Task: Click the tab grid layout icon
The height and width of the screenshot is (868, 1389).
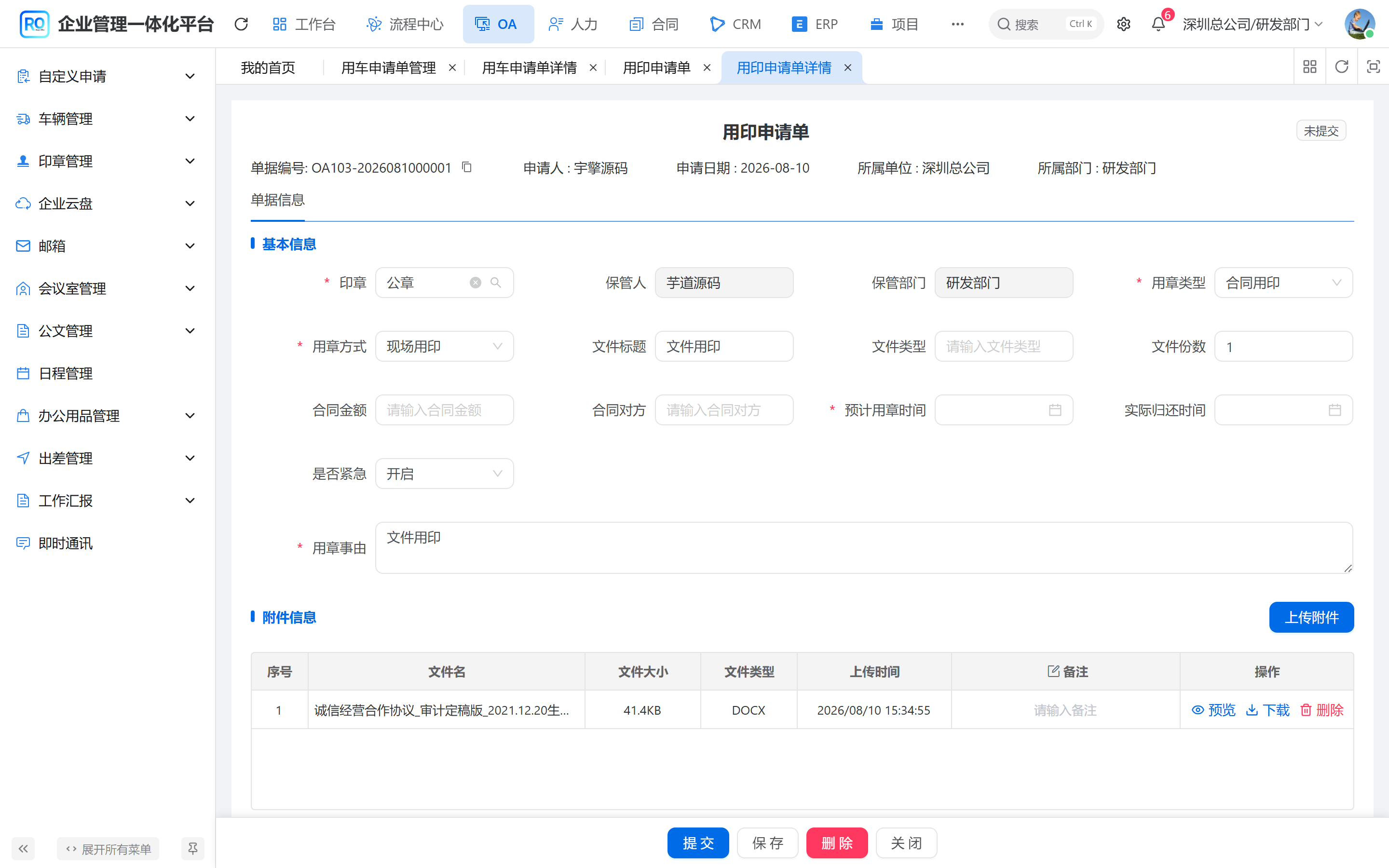Action: (x=1310, y=67)
